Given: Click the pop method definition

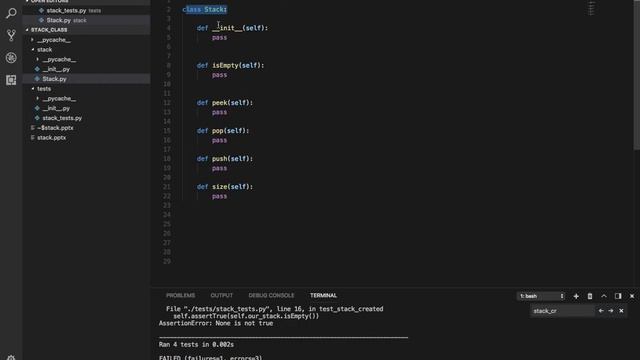Looking at the screenshot, I should pyautogui.click(x=223, y=131).
